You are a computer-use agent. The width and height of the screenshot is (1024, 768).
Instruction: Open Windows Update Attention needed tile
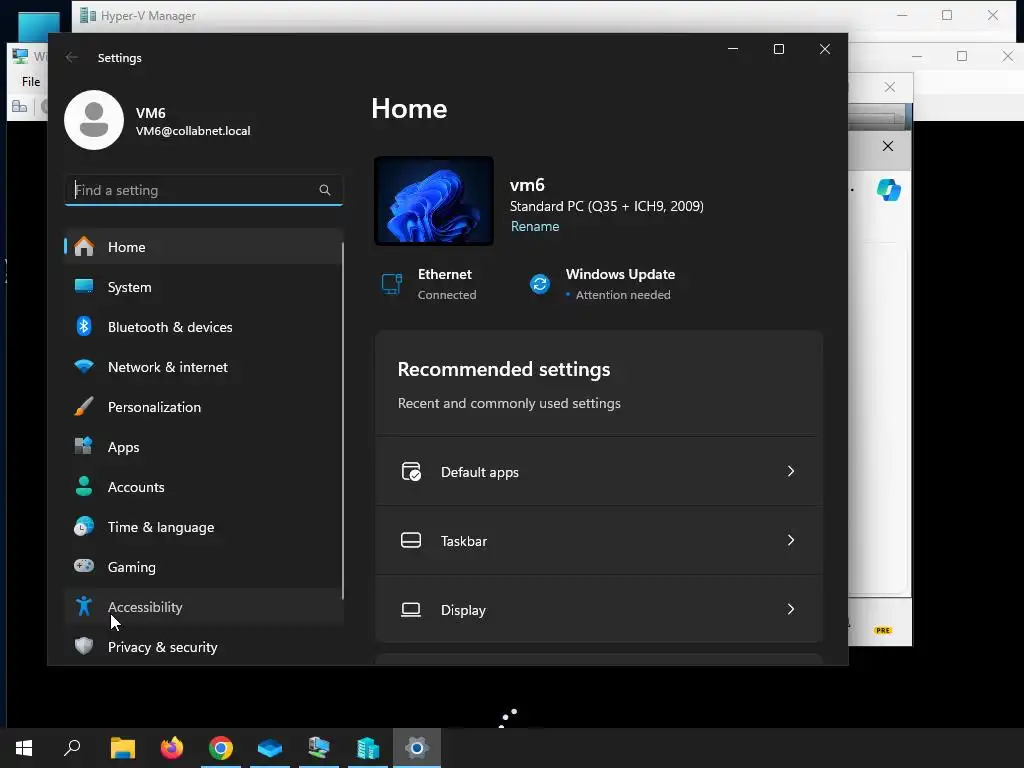coord(601,284)
